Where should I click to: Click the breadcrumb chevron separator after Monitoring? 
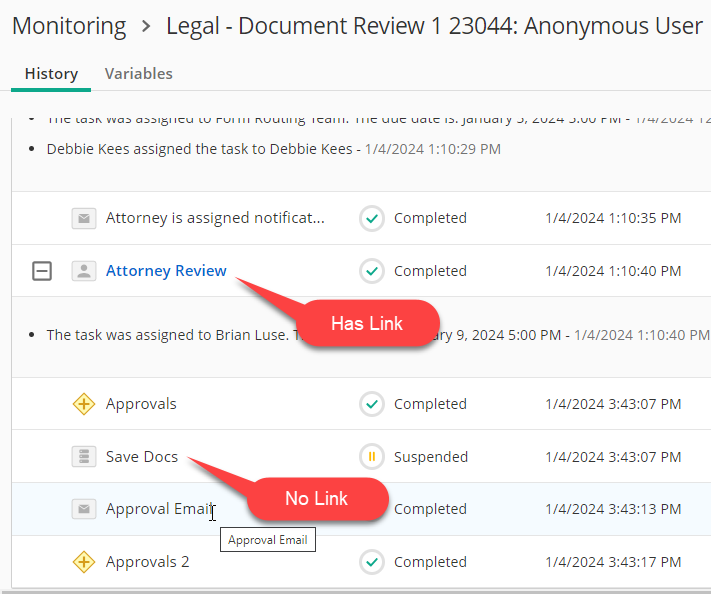coord(146,26)
